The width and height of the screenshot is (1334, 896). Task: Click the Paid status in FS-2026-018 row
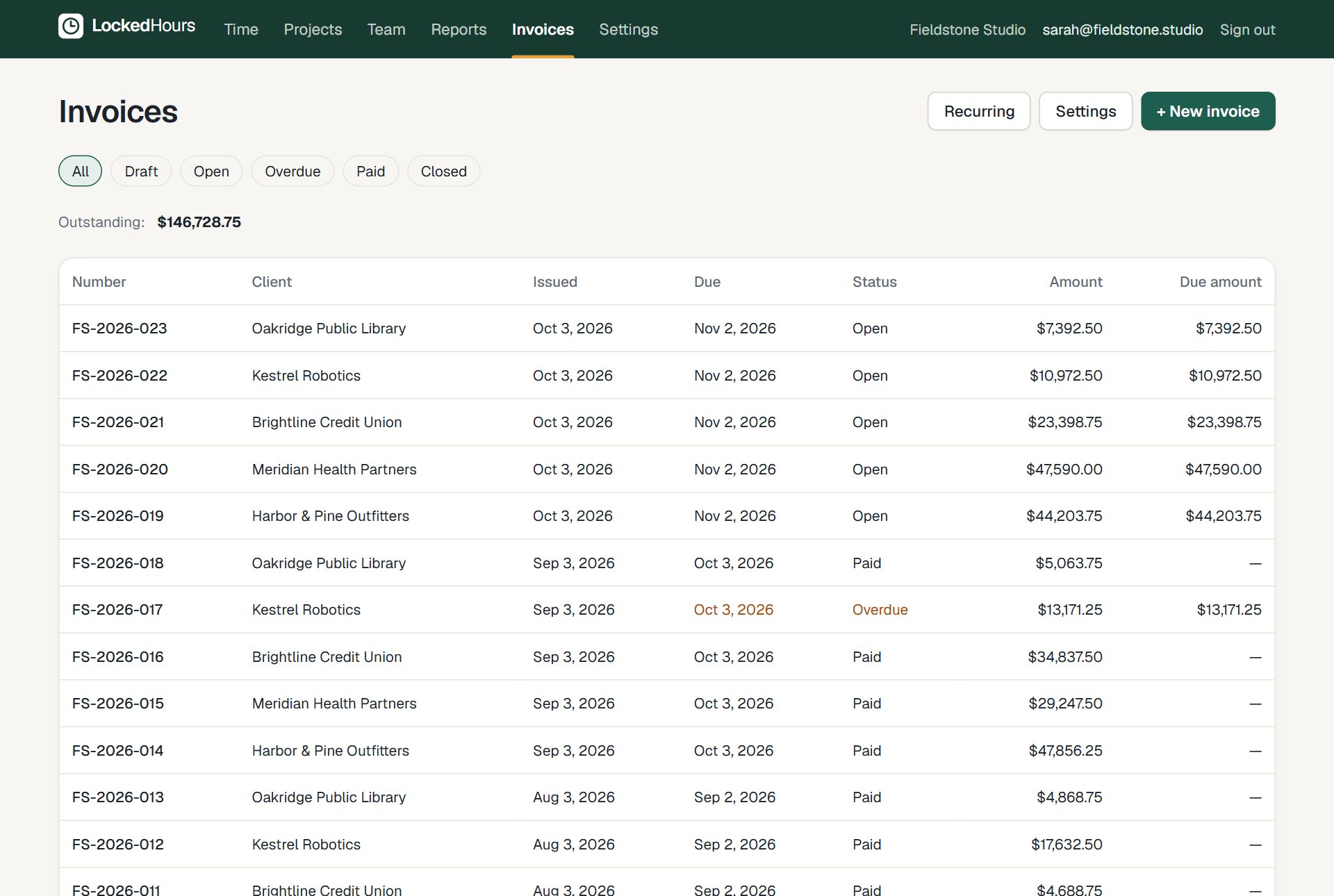click(867, 563)
